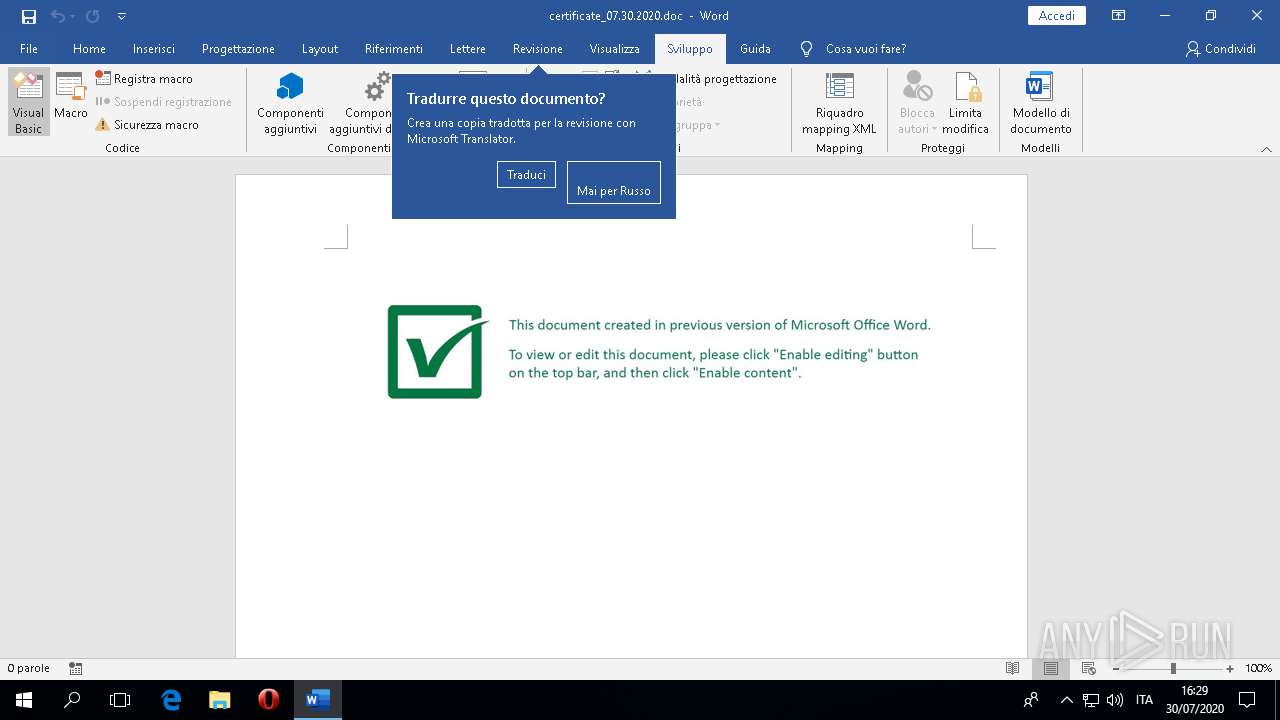Click the macro recording status bar icon

point(76,668)
